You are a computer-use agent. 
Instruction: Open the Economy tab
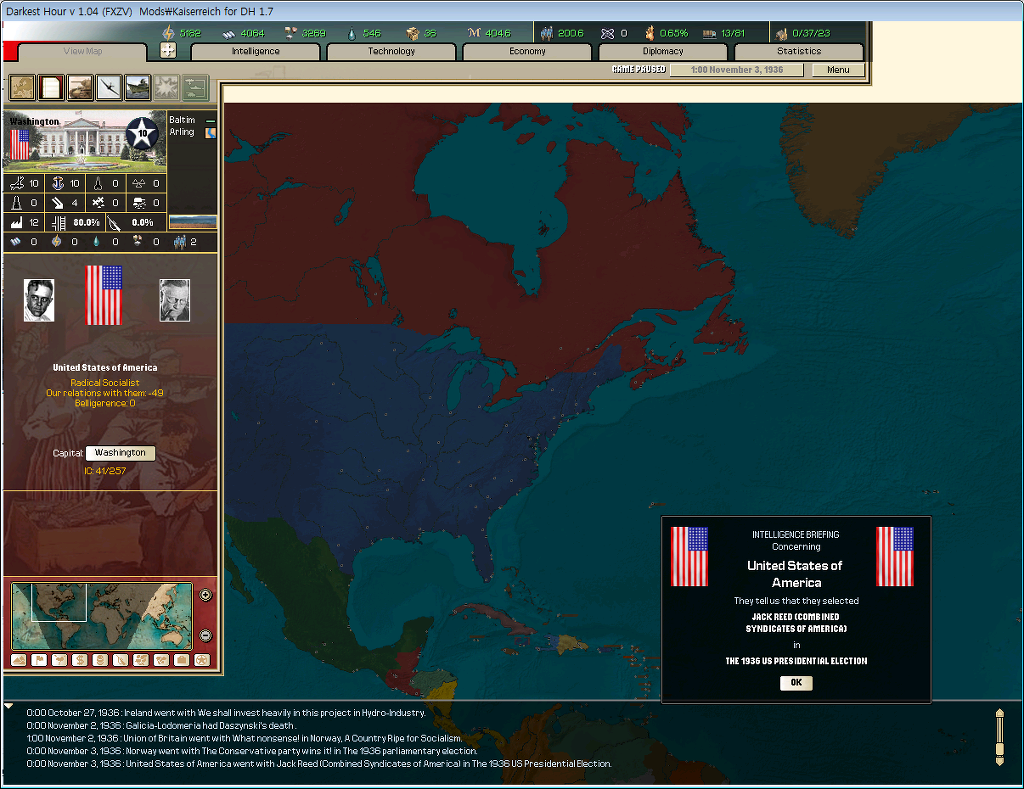pyautogui.click(x=527, y=52)
